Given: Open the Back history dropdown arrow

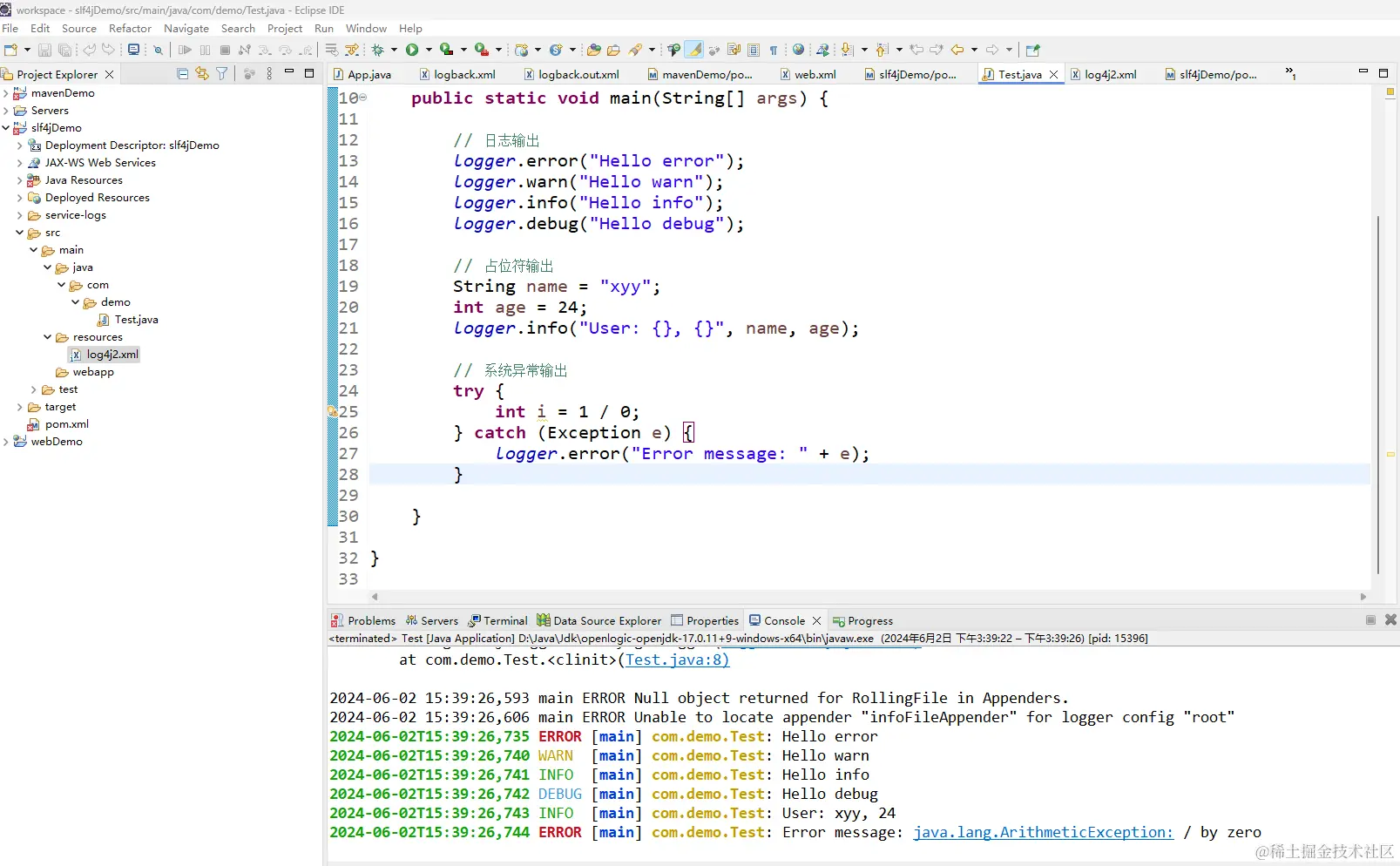Looking at the screenshot, I should coord(974,50).
